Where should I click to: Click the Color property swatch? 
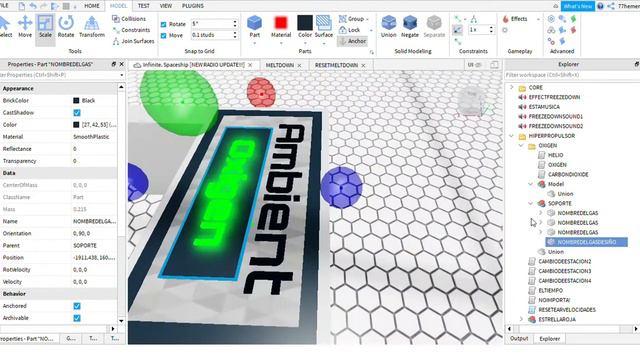point(76,124)
